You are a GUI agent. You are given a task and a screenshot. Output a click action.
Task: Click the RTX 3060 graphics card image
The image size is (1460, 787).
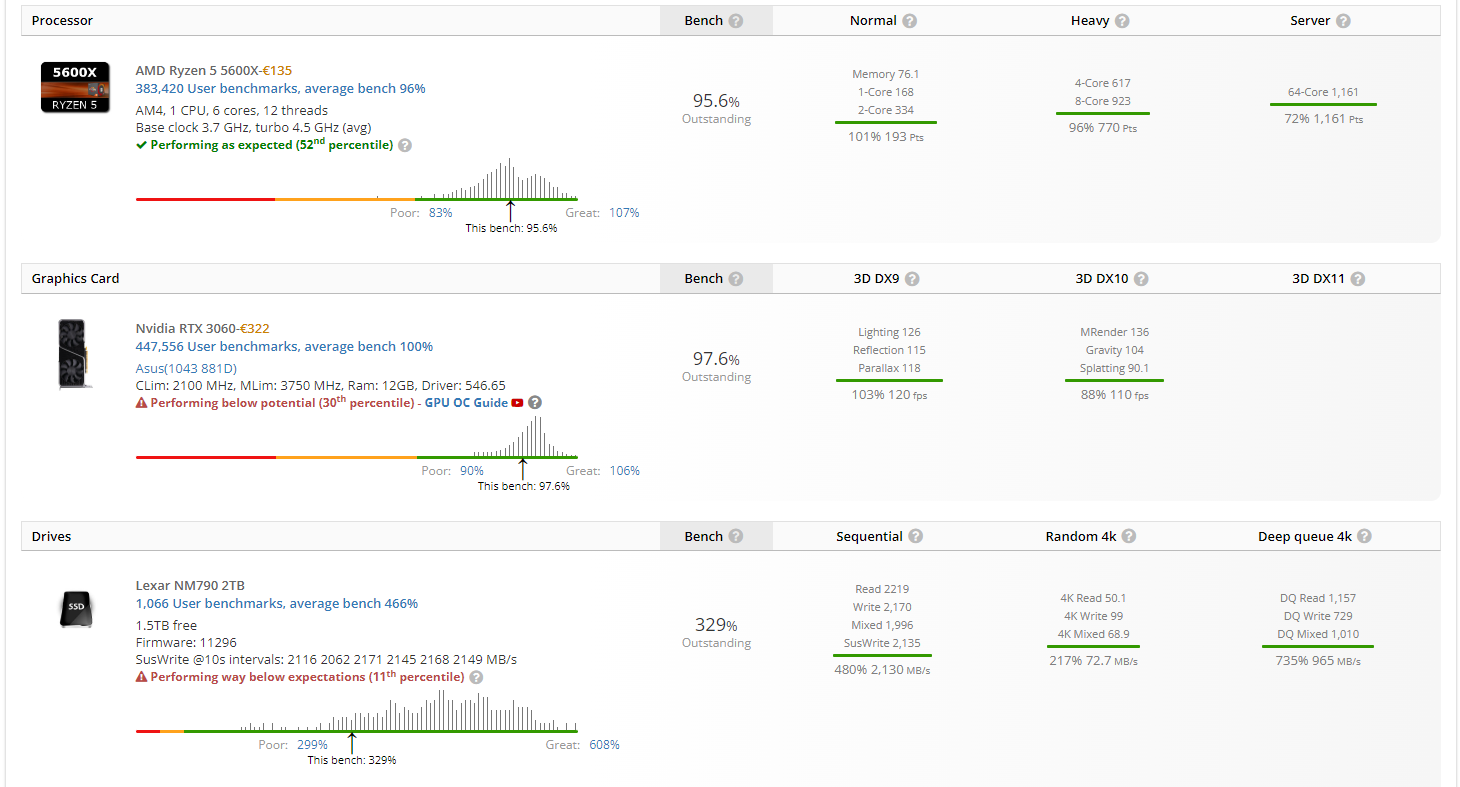74,354
